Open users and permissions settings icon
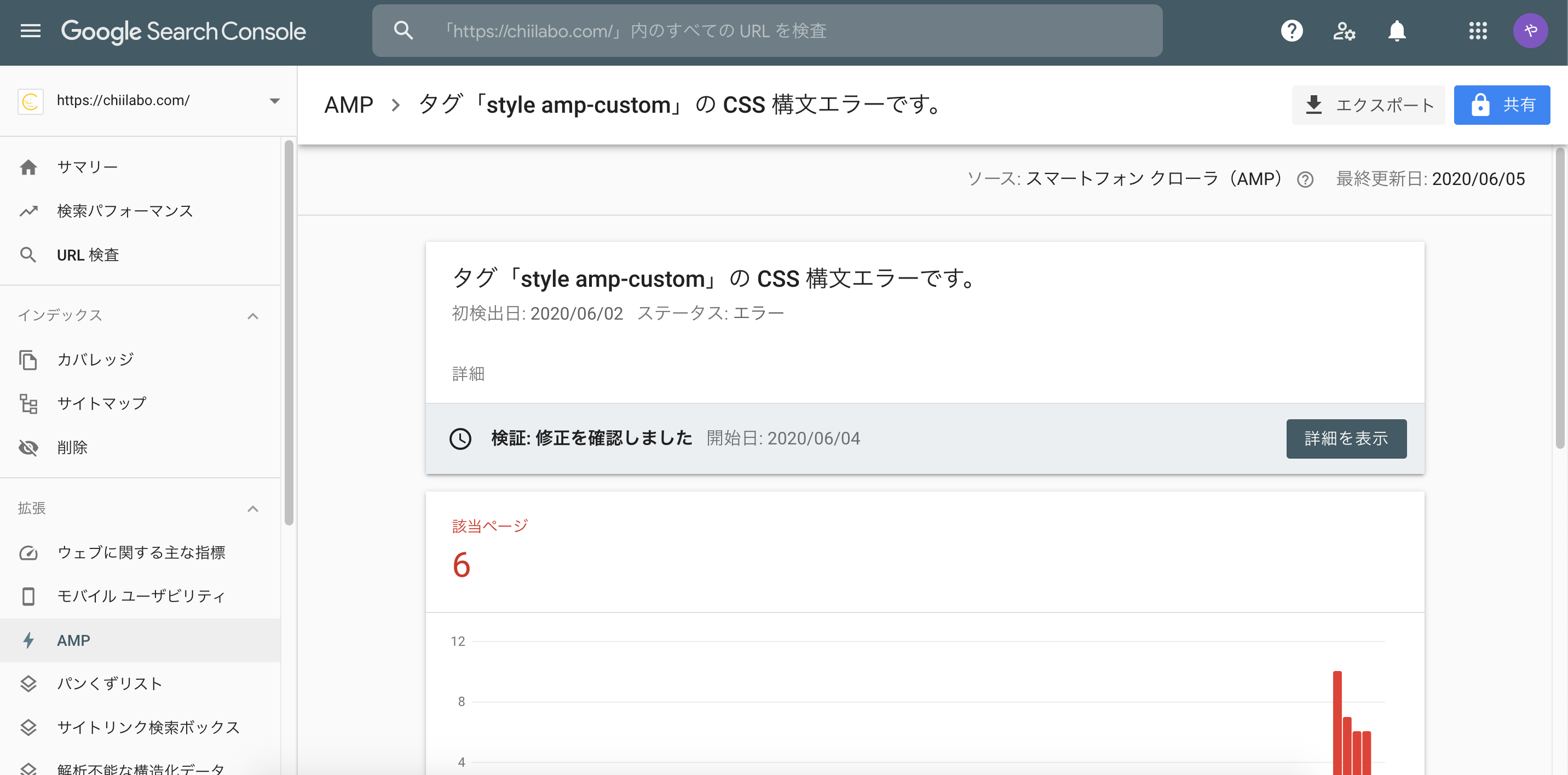Screen dimensions: 1568x775 click(1344, 31)
